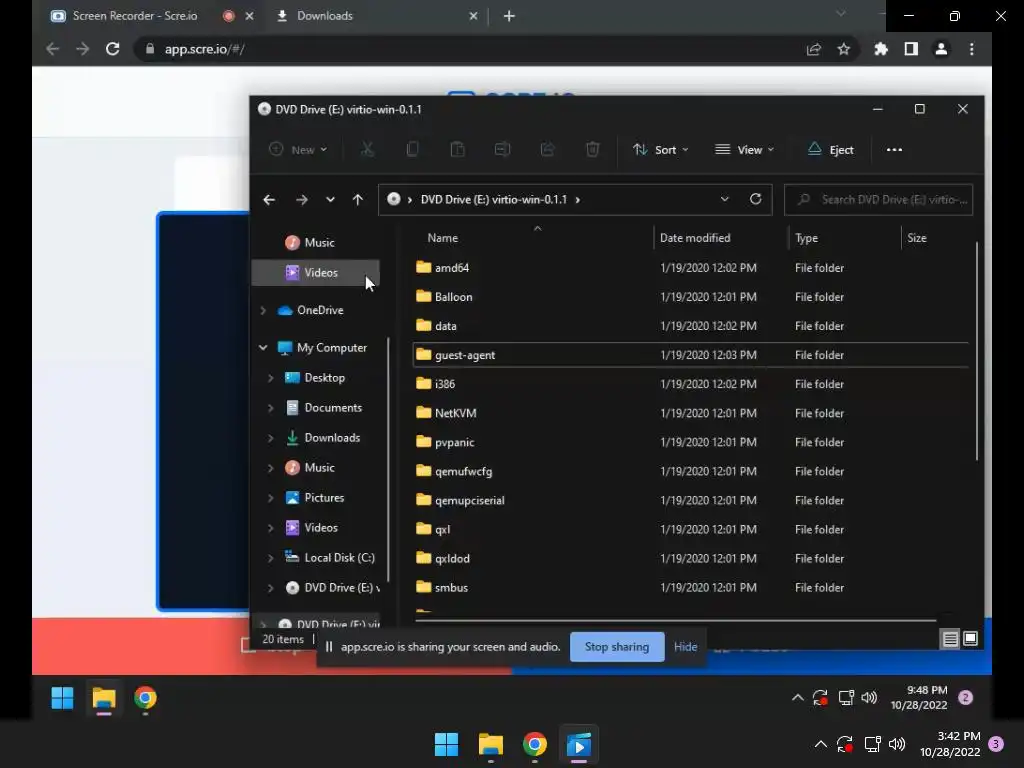Open File Explorer on the bottom host taskbar
This screenshot has height=768, width=1024.
click(490, 744)
